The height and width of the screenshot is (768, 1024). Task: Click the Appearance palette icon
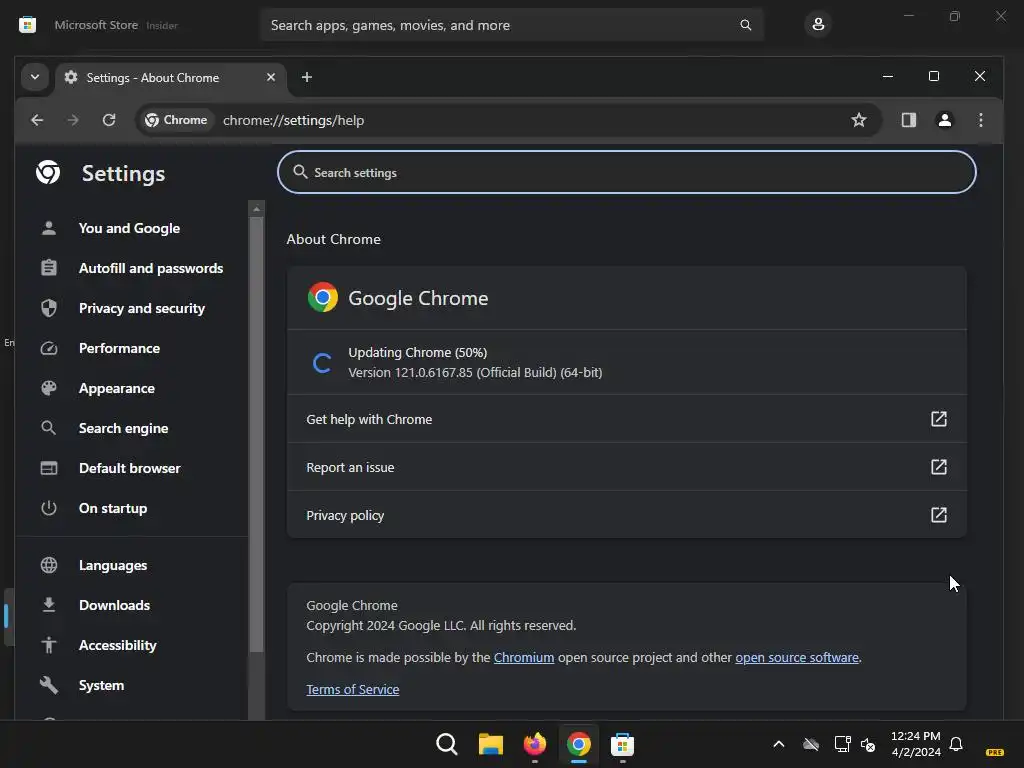click(x=49, y=389)
